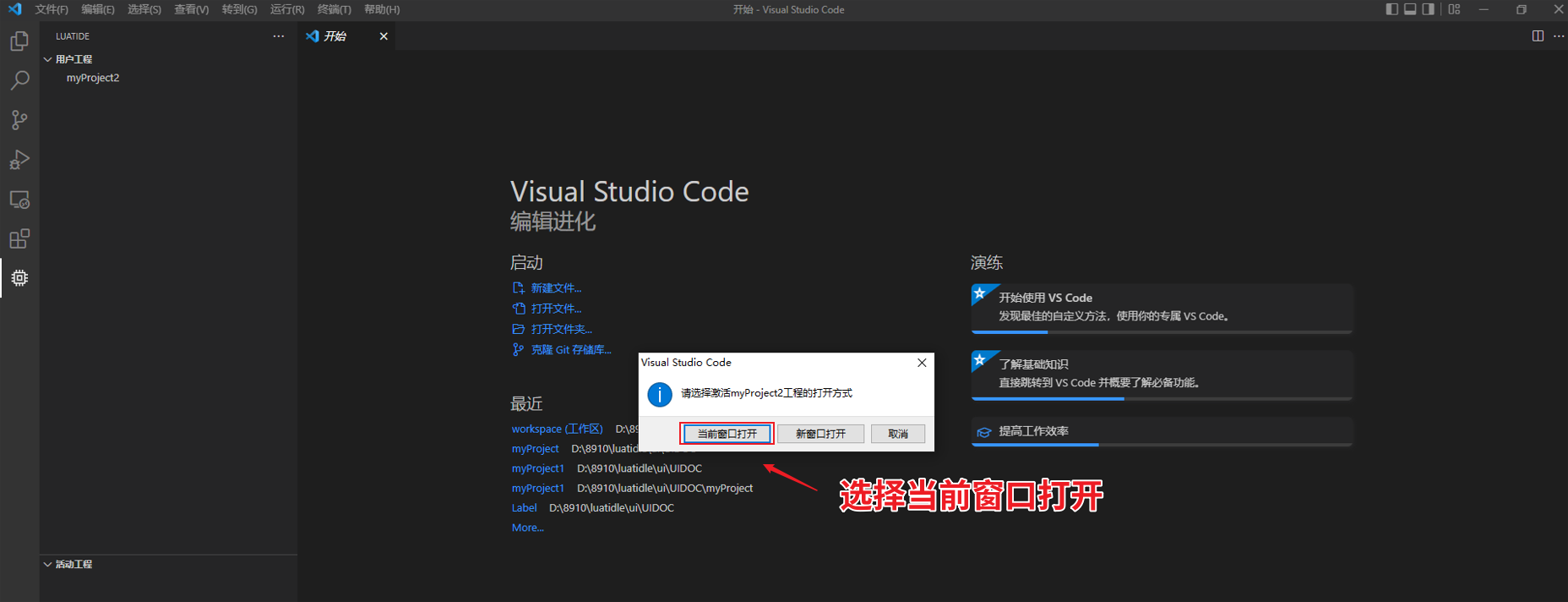Open myProject1 at D:\8910\luatidle\ui\UIDOC
This screenshot has width=1568, height=602.
point(537,468)
